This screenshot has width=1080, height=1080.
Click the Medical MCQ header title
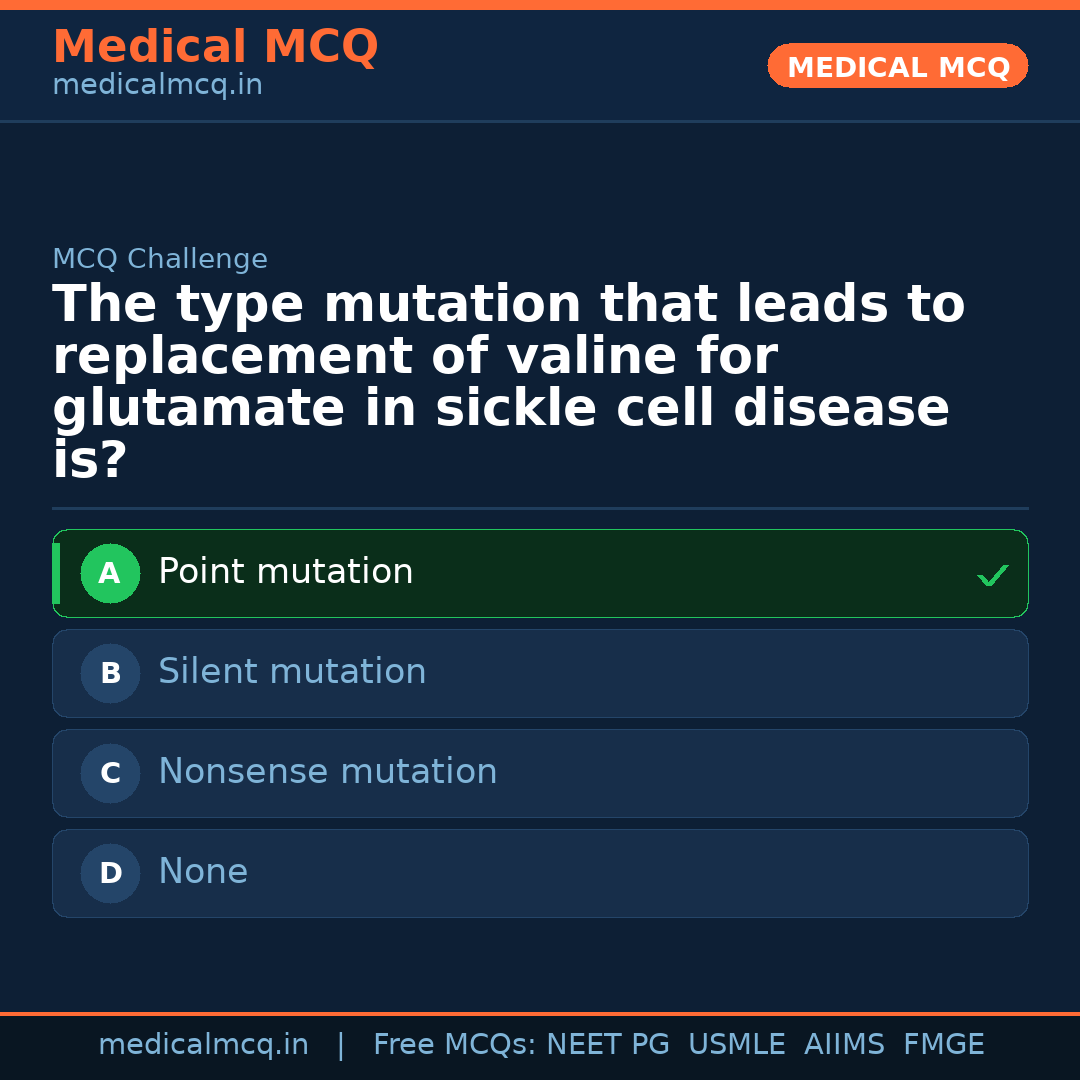tap(215, 47)
